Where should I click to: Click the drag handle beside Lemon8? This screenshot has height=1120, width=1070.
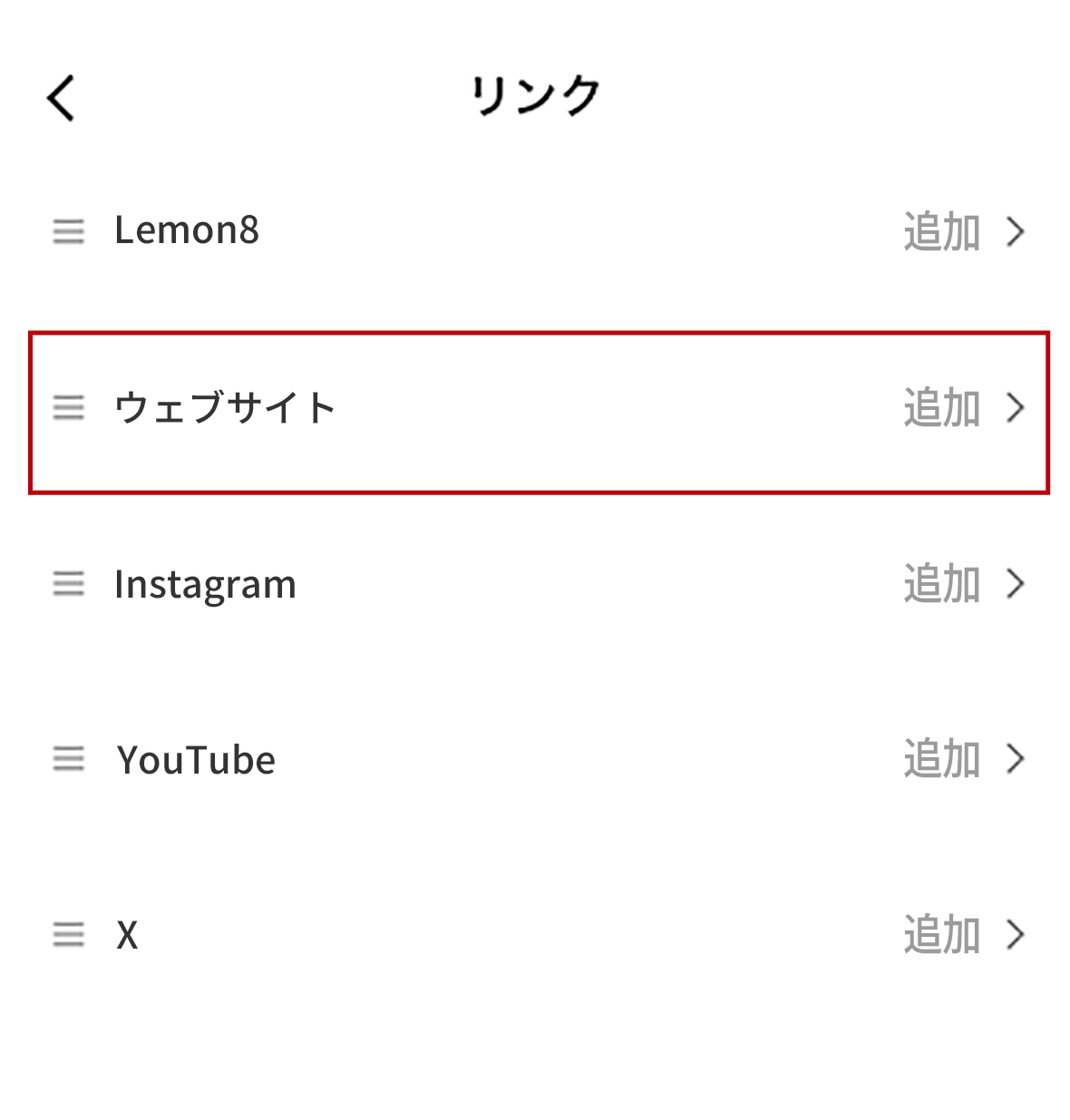(68, 231)
